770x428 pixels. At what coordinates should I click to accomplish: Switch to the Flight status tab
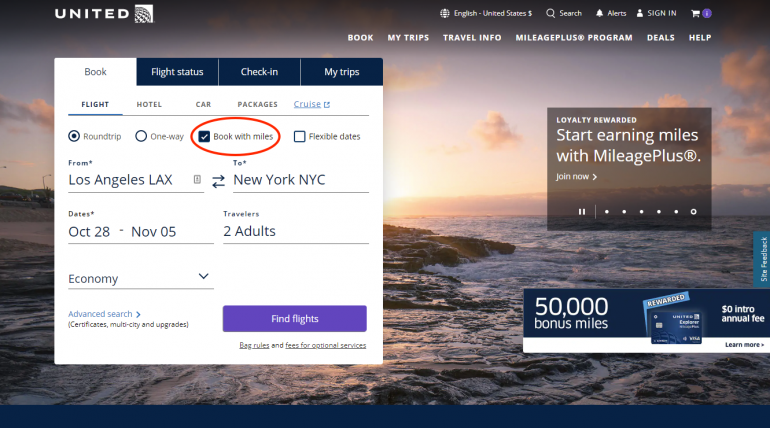tap(177, 72)
